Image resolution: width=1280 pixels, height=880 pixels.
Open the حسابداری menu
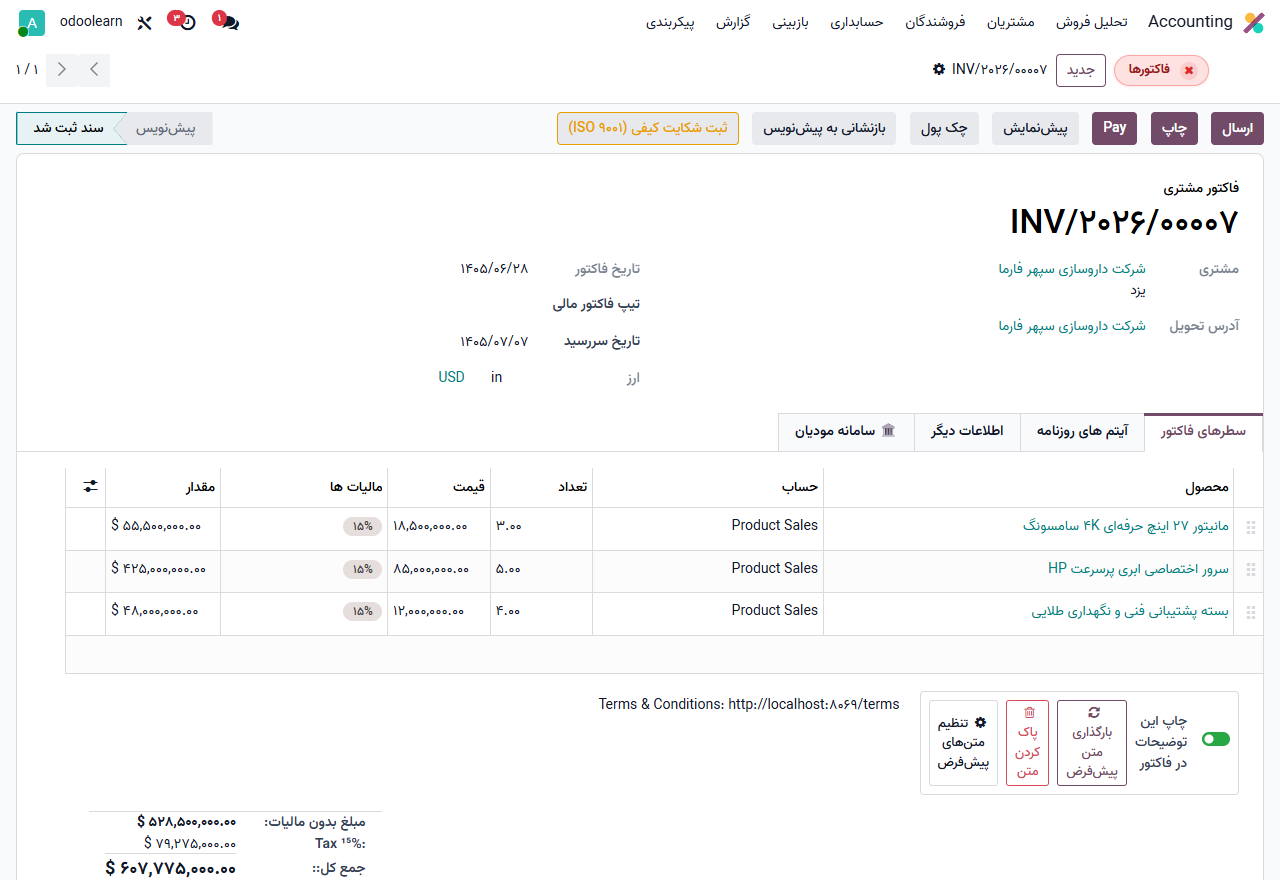coord(857,22)
